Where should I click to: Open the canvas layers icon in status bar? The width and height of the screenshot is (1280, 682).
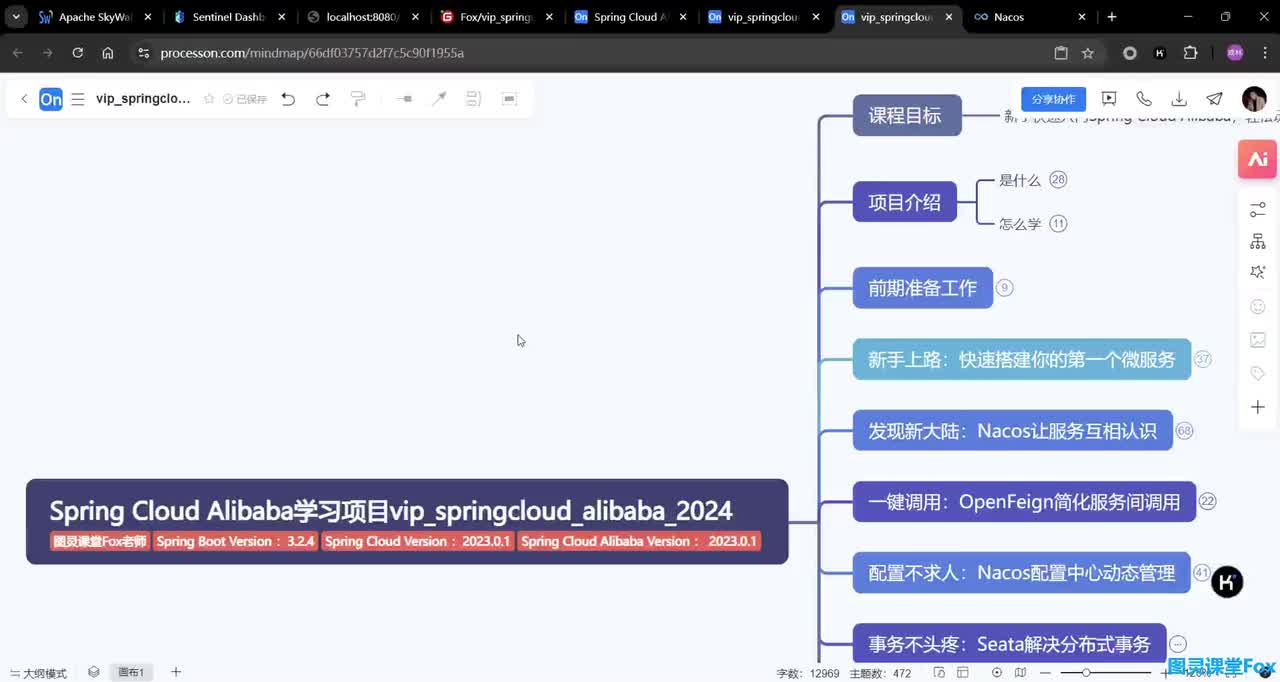click(x=93, y=672)
